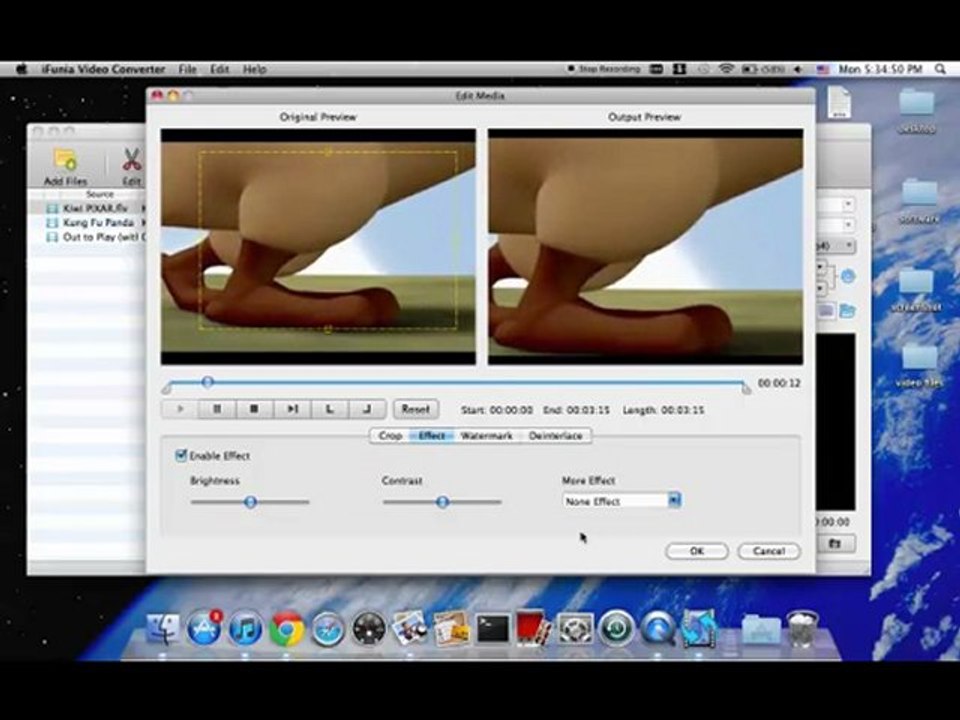Open the video files desktop folder
960x720 pixels.
click(919, 365)
